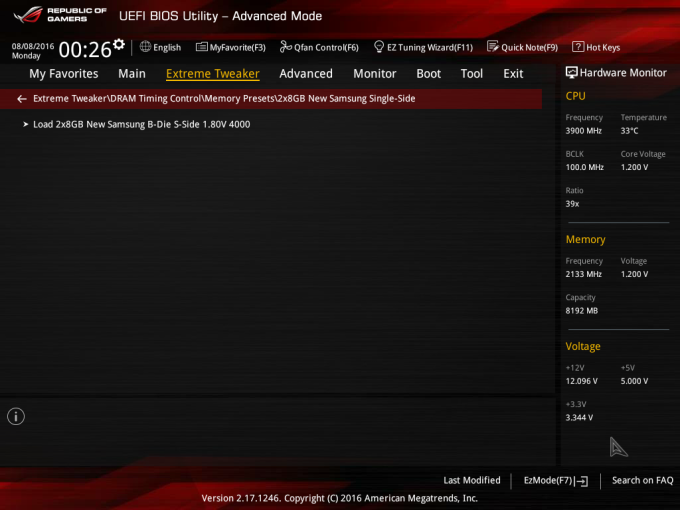Open Qfan Control(F6)

click(x=326, y=48)
